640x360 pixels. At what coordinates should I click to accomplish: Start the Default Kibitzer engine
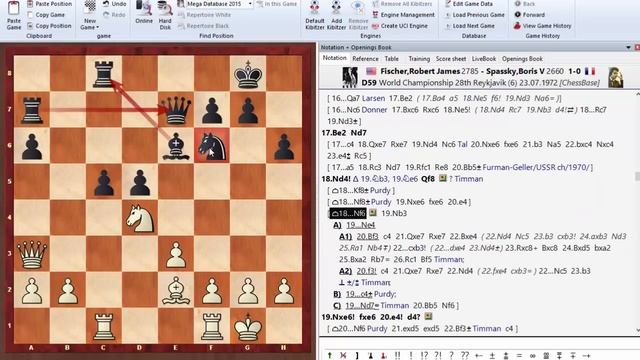click(315, 16)
